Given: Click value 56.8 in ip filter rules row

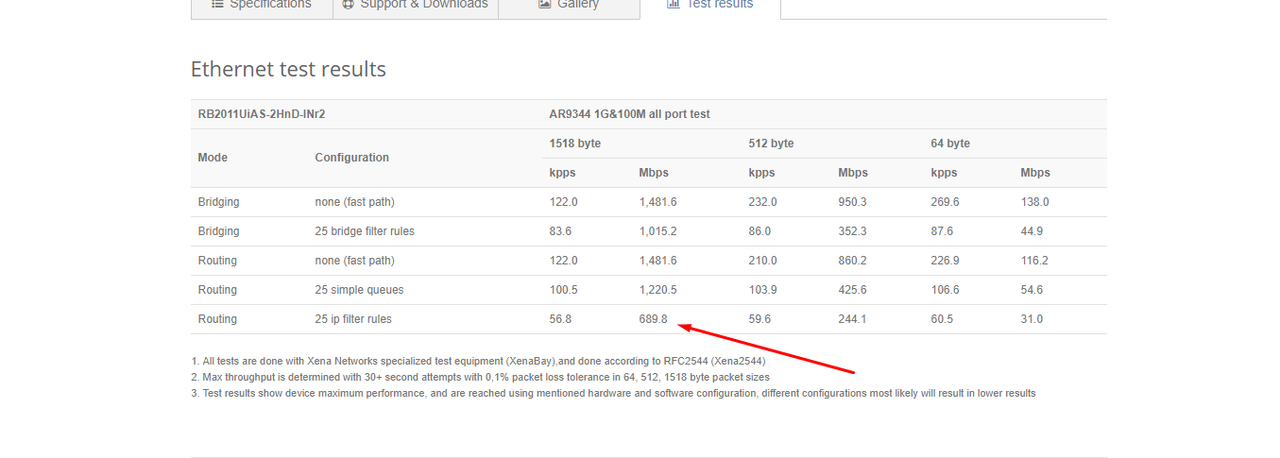Looking at the screenshot, I should click(x=560, y=319).
